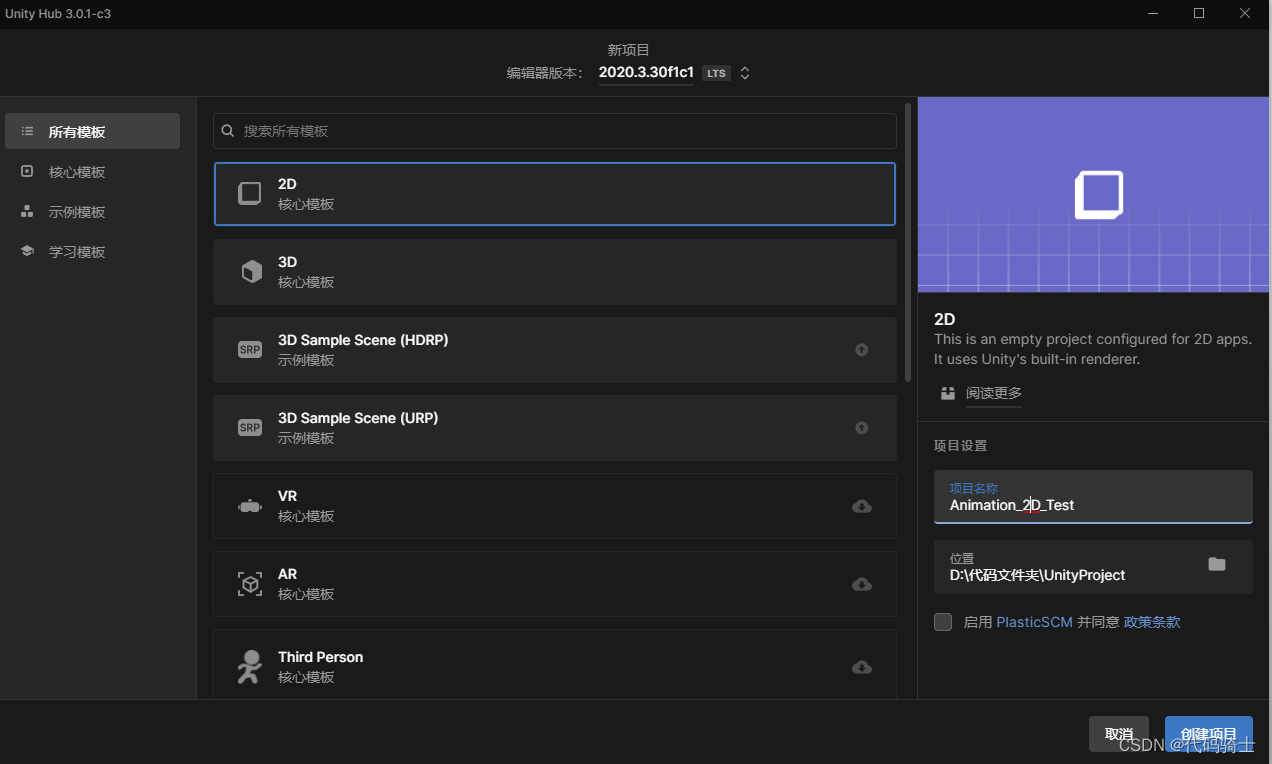Choose the Third Person template

pyautogui.click(x=555, y=665)
